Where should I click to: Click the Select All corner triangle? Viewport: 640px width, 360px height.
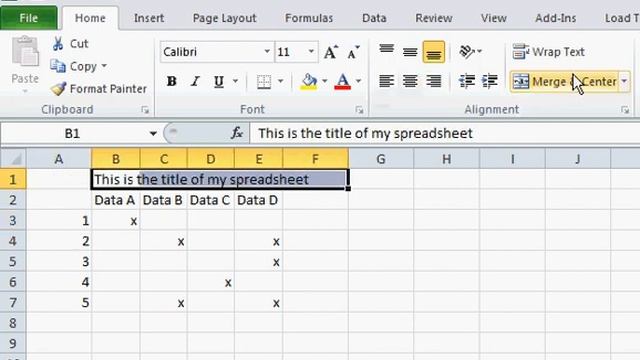pos(13,158)
